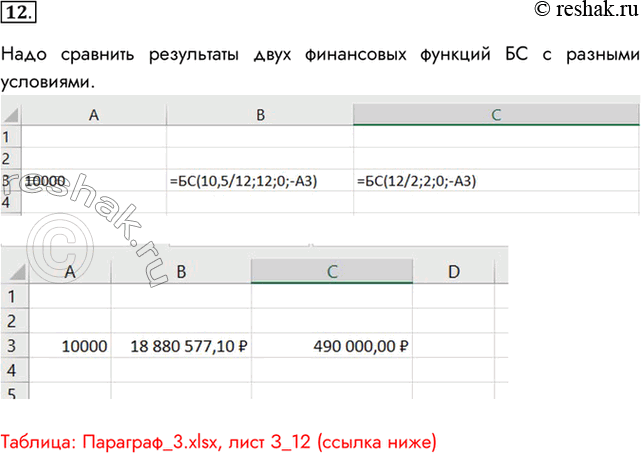Click cell with formula =БС(10,5/12;12;0;-A3)

260,181
